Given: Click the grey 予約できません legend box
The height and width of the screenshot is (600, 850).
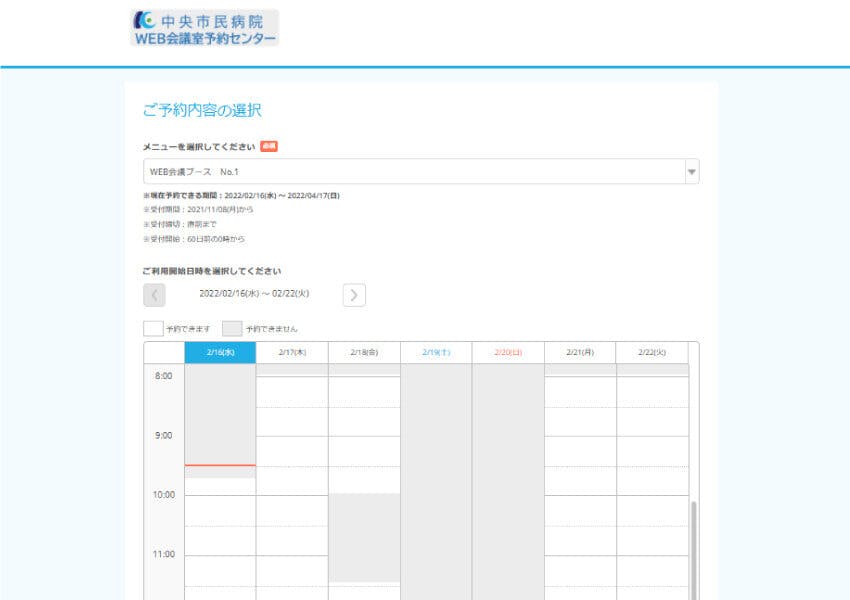Looking at the screenshot, I should pos(232,328).
